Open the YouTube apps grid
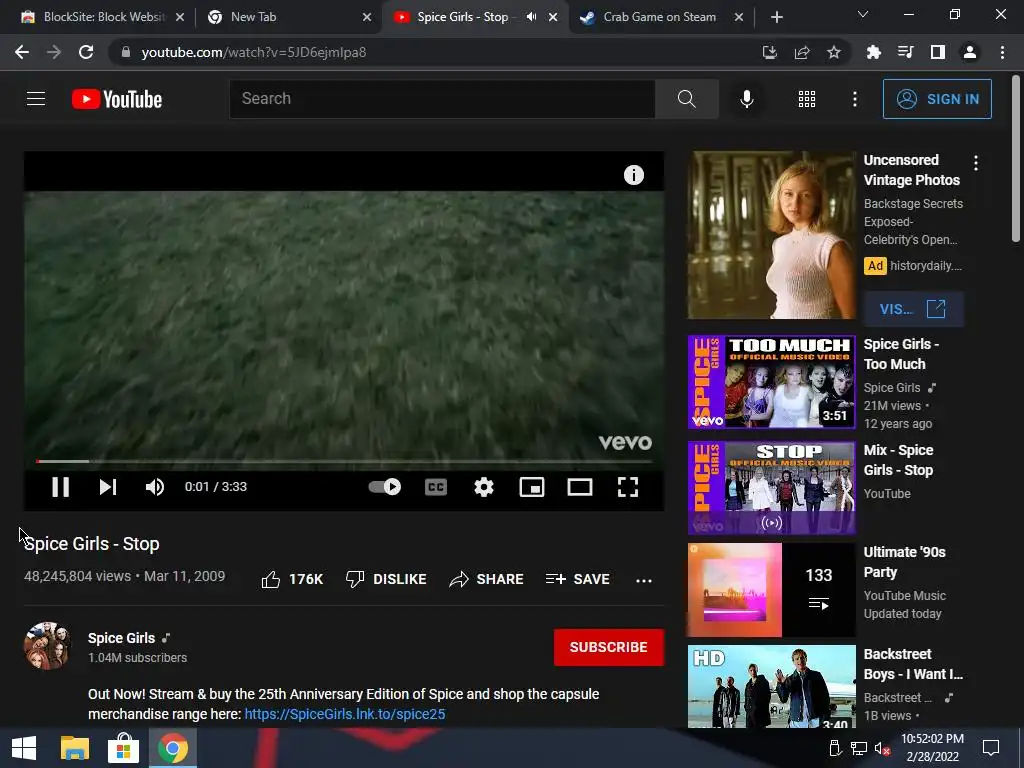This screenshot has width=1024, height=768. point(807,99)
